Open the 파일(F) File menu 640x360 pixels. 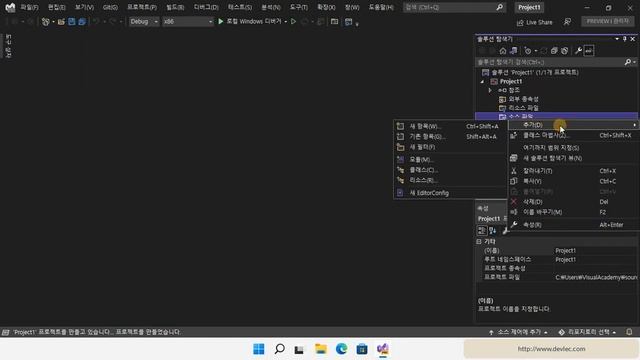pyautogui.click(x=29, y=7)
